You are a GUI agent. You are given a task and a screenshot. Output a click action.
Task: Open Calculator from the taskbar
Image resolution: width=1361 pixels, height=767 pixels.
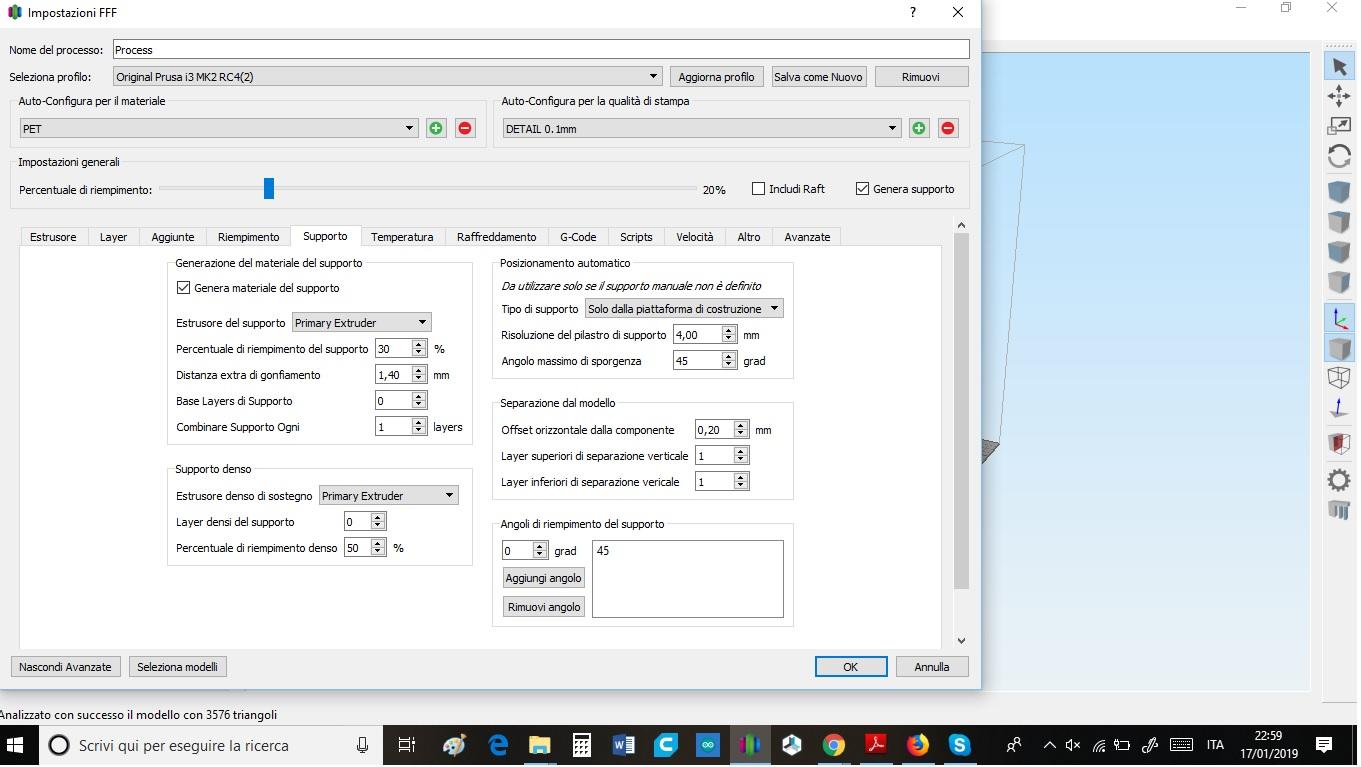[x=581, y=745]
